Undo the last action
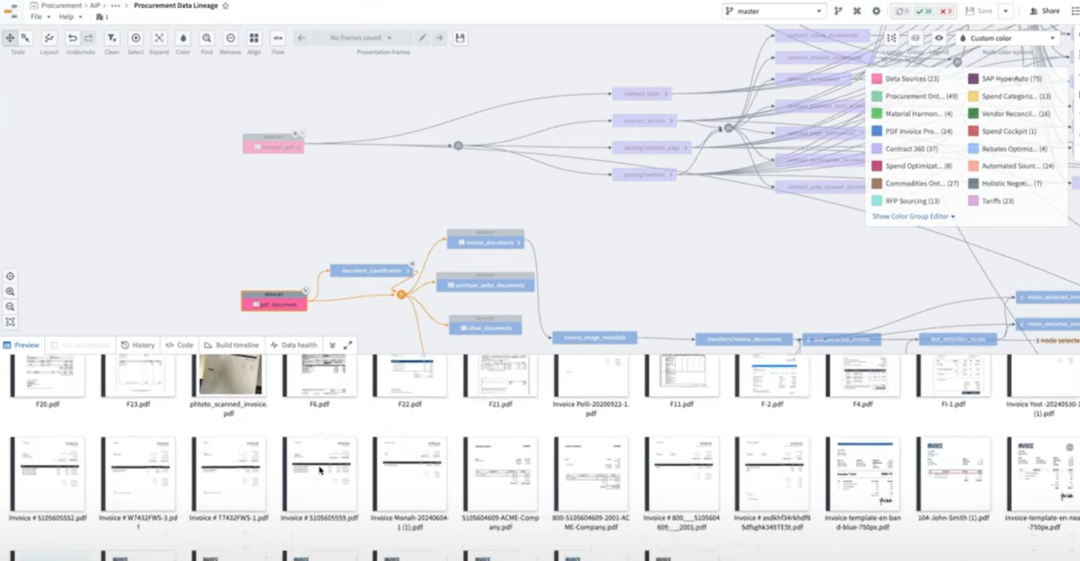Screen dimensions: 1080x561 [x=72, y=38]
